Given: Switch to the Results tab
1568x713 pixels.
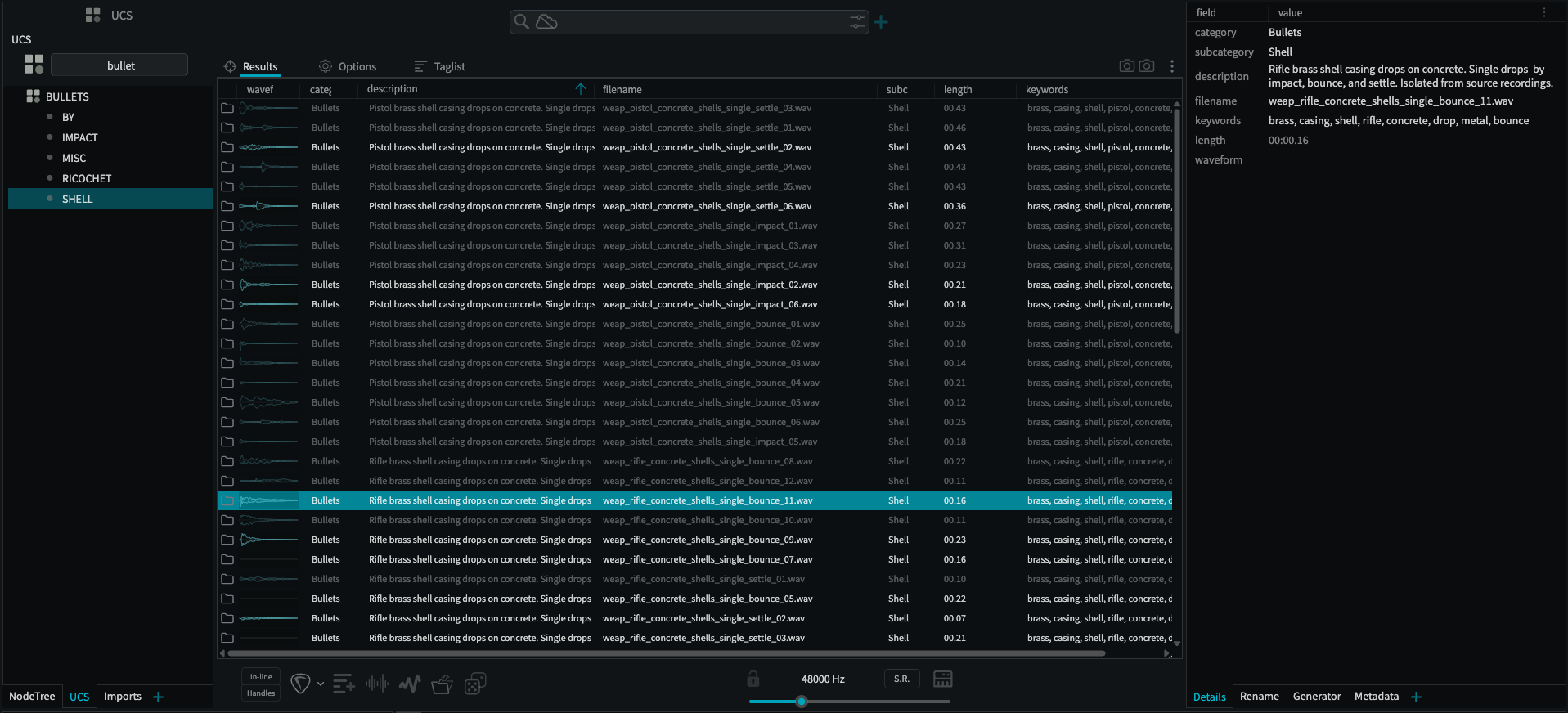Looking at the screenshot, I should click(x=260, y=66).
